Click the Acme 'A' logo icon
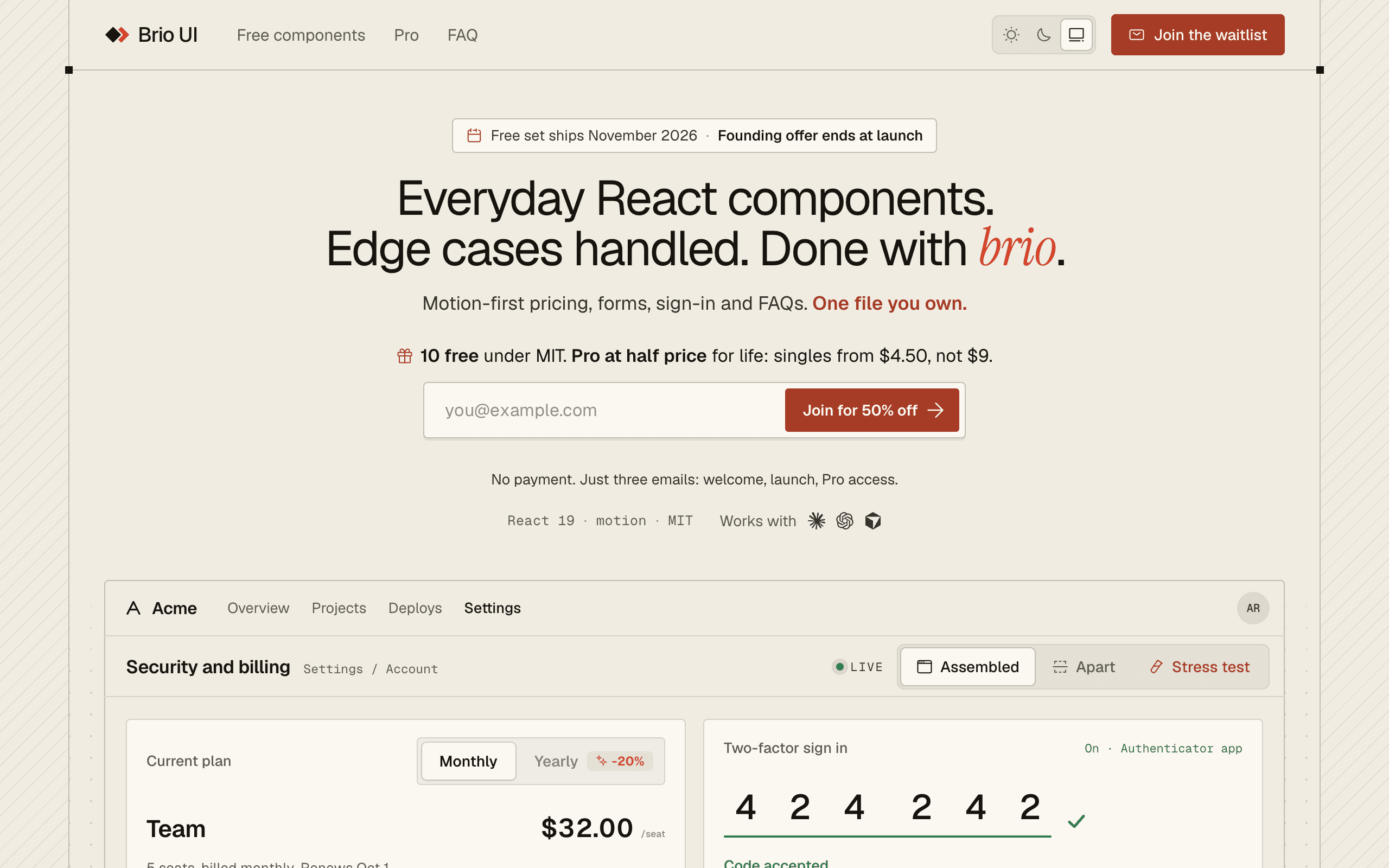Viewport: 1389px width, 868px height. (x=133, y=608)
